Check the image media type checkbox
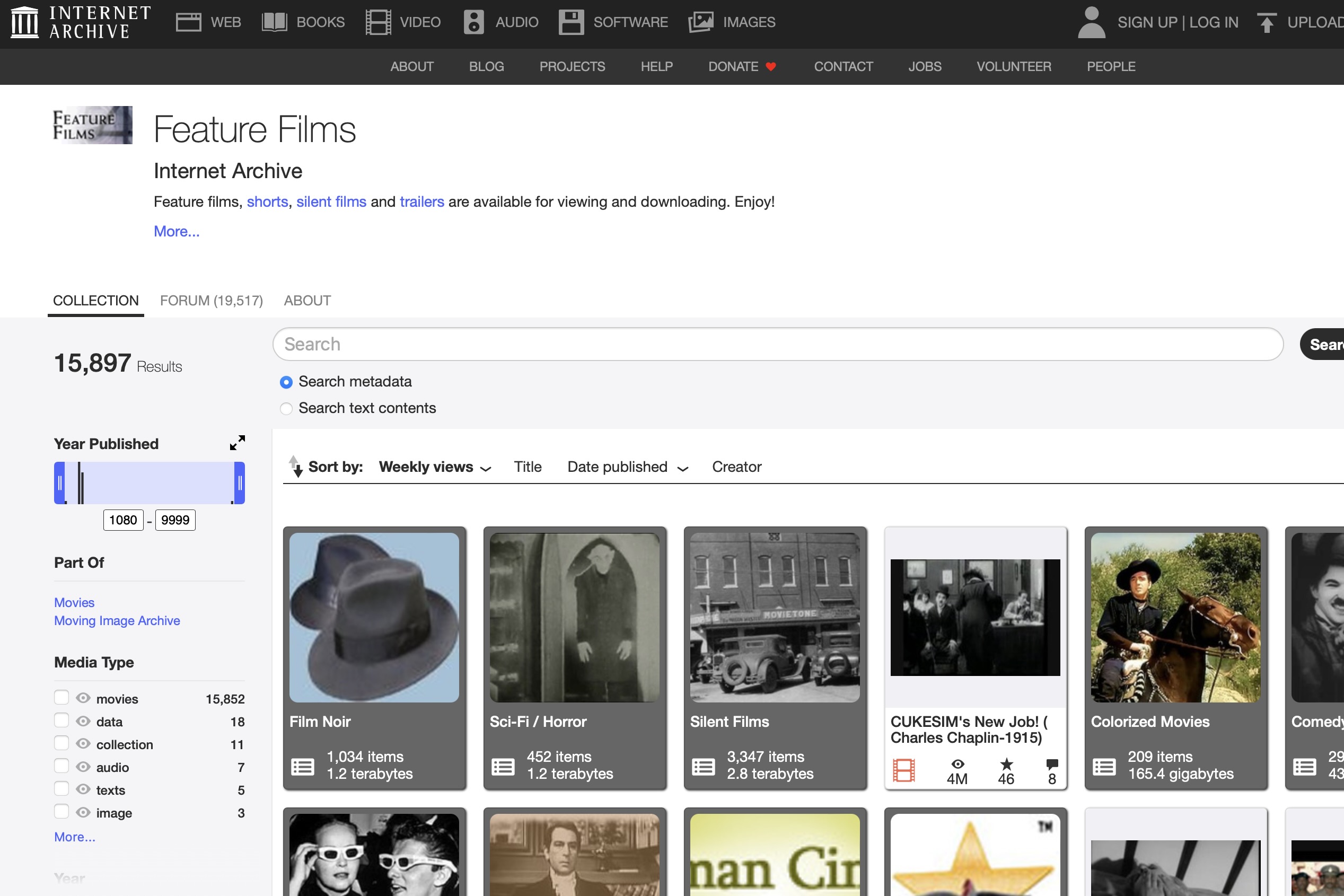This screenshot has width=1344, height=896. 62,811
